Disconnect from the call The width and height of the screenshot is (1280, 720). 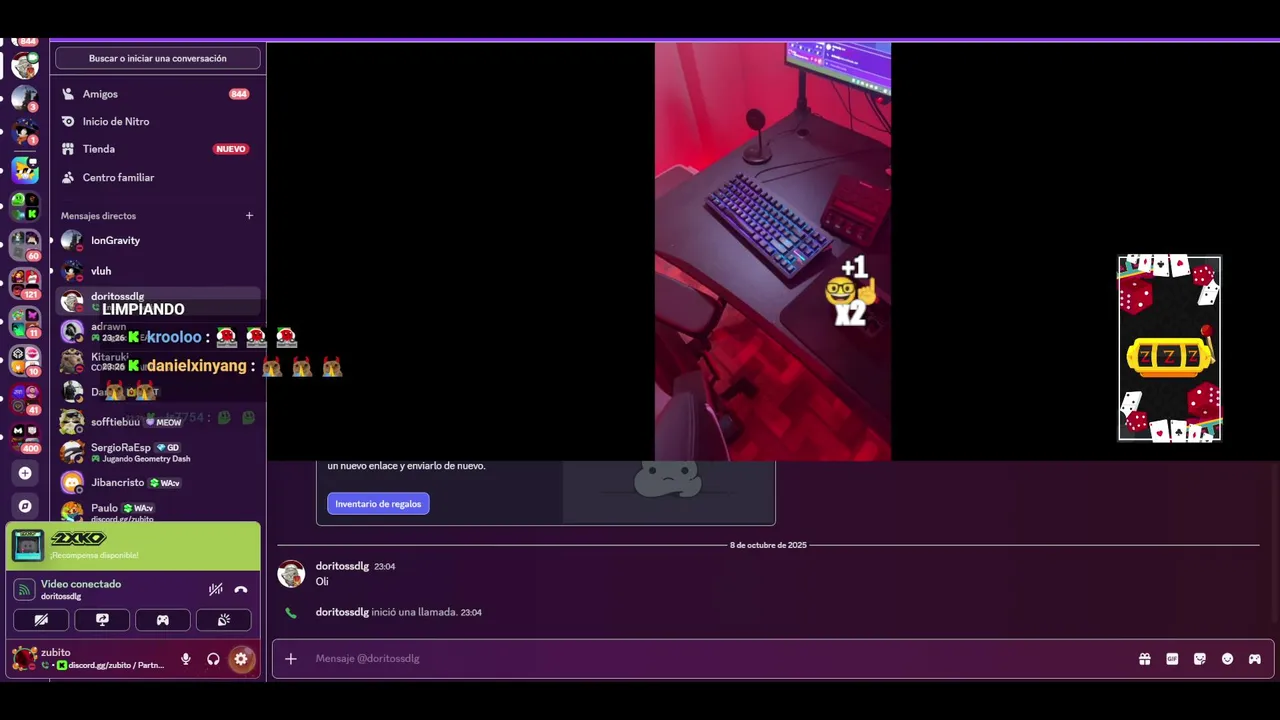240,589
